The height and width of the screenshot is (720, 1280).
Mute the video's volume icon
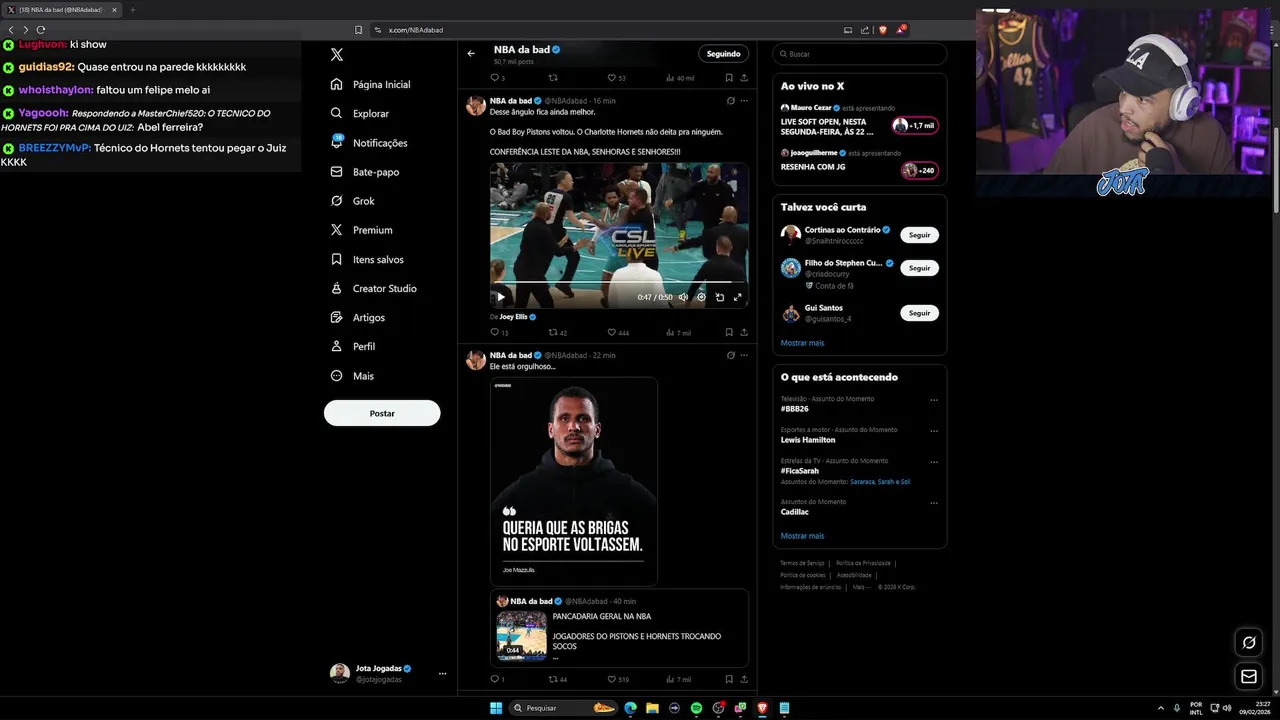(x=683, y=297)
